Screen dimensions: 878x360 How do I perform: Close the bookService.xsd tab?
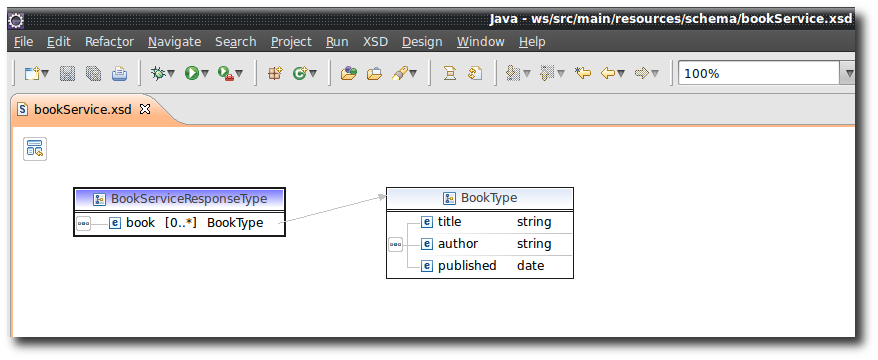145,109
